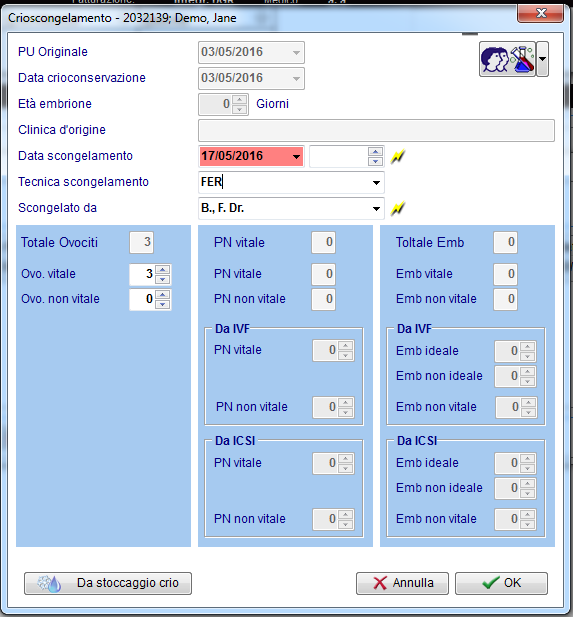Click the red X Annulla button
Screen dimensions: 573x617
click(x=402, y=583)
